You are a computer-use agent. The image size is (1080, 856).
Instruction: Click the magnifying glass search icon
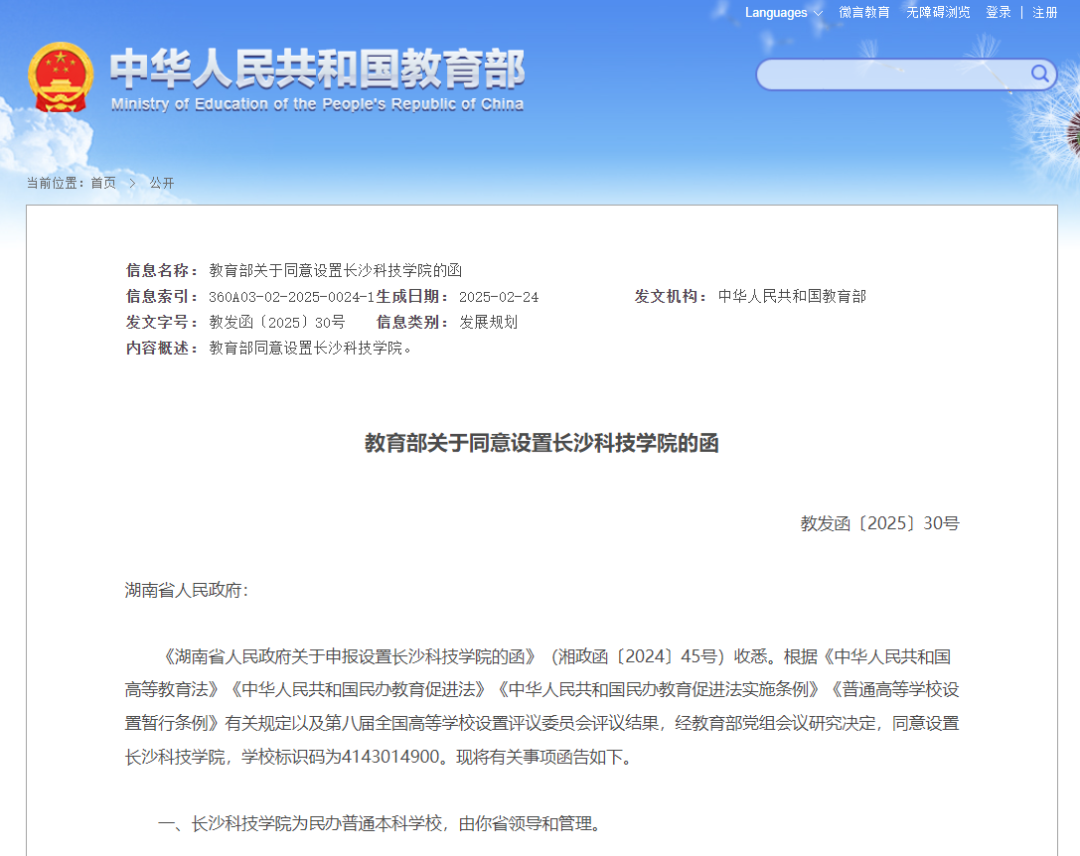point(1039,74)
